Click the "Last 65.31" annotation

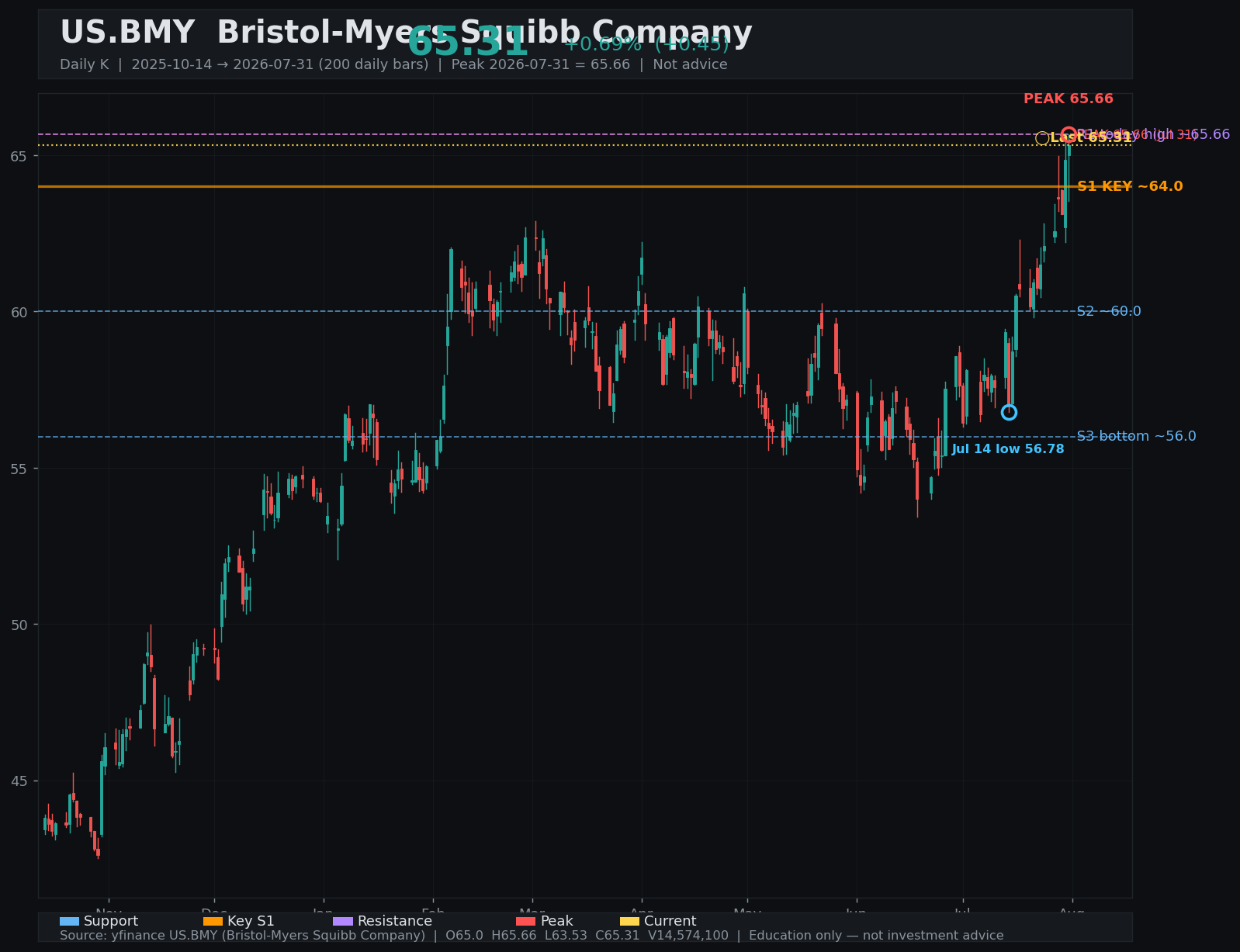[1091, 138]
